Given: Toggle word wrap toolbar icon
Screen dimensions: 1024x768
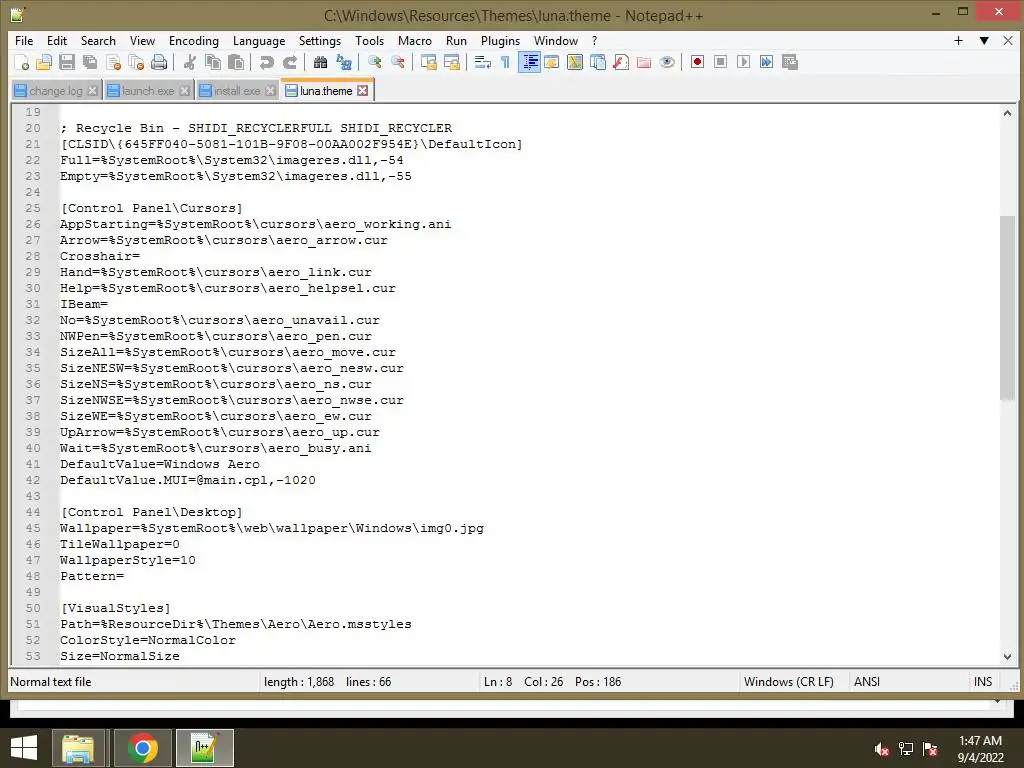Looking at the screenshot, I should (x=483, y=62).
